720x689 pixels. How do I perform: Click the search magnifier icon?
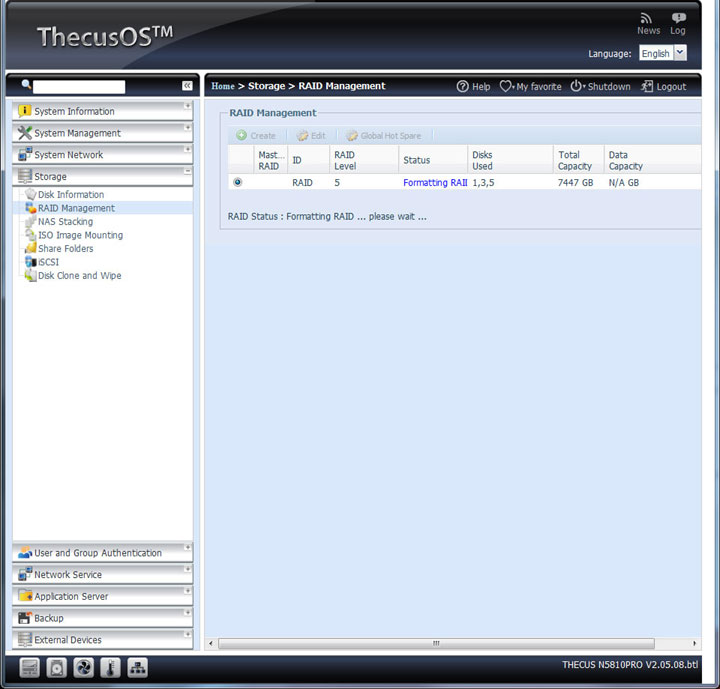pyautogui.click(x=26, y=84)
